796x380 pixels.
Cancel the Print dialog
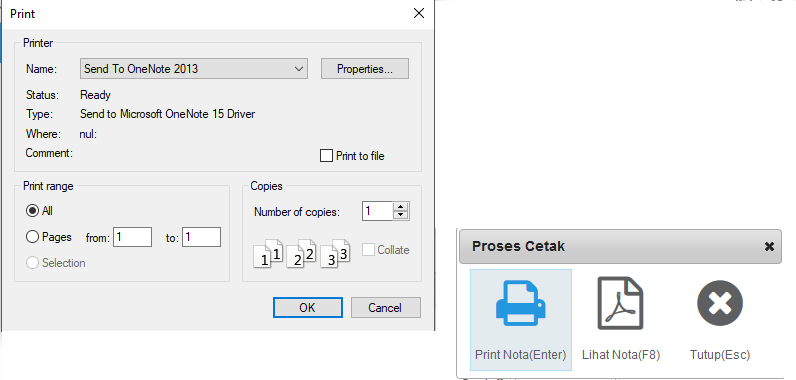pyautogui.click(x=386, y=307)
